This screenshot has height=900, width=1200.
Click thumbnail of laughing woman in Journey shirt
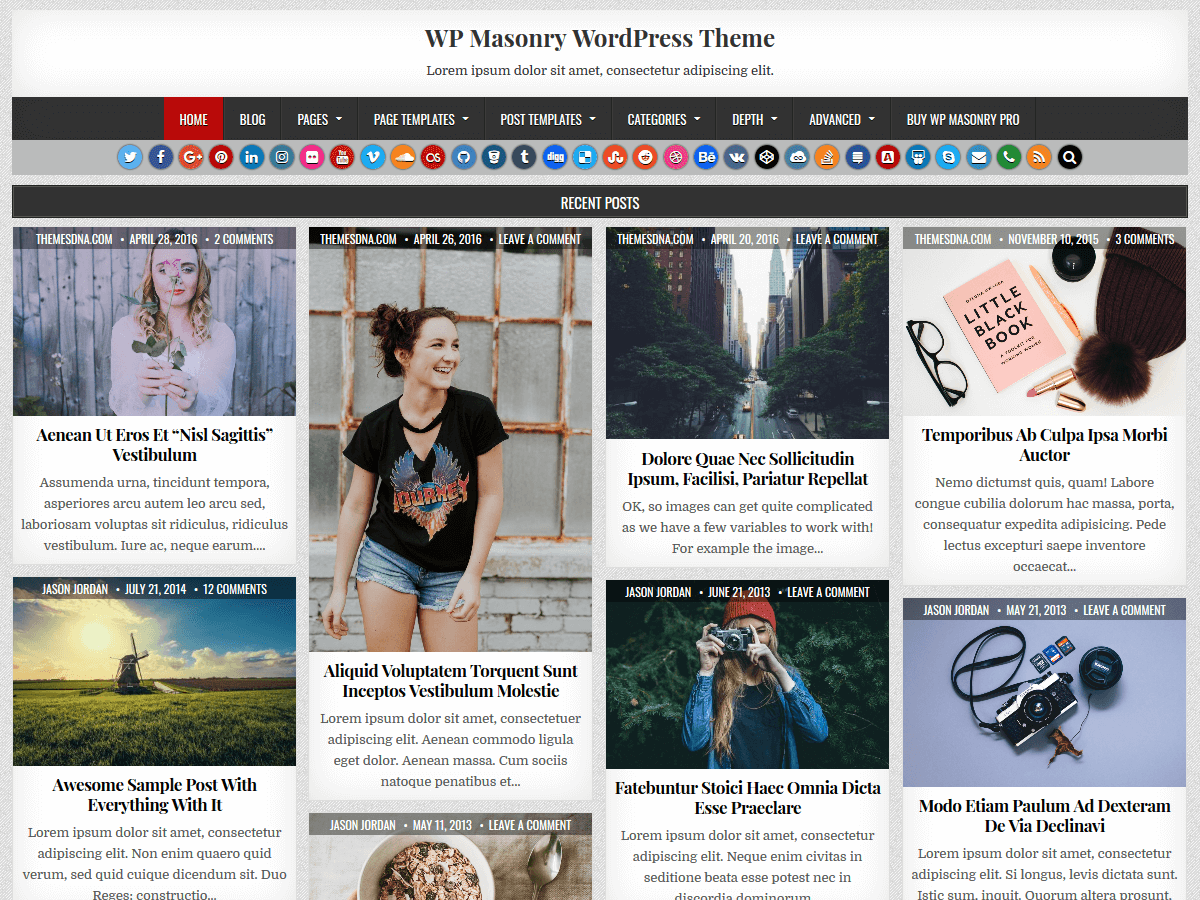(450, 440)
